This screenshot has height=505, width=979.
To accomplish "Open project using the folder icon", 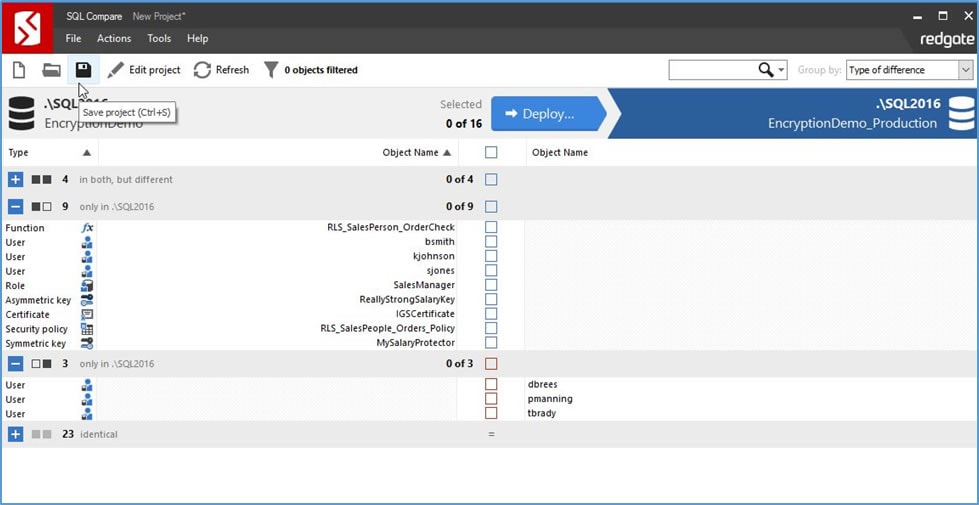I will coord(51,70).
